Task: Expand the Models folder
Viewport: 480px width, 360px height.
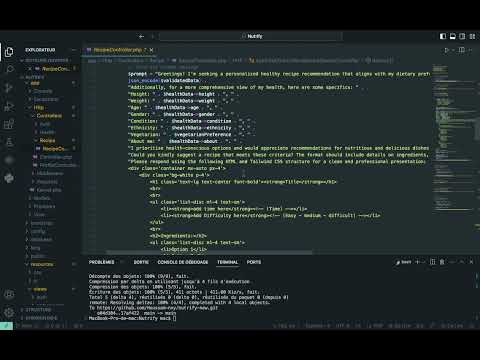Action: (42, 198)
